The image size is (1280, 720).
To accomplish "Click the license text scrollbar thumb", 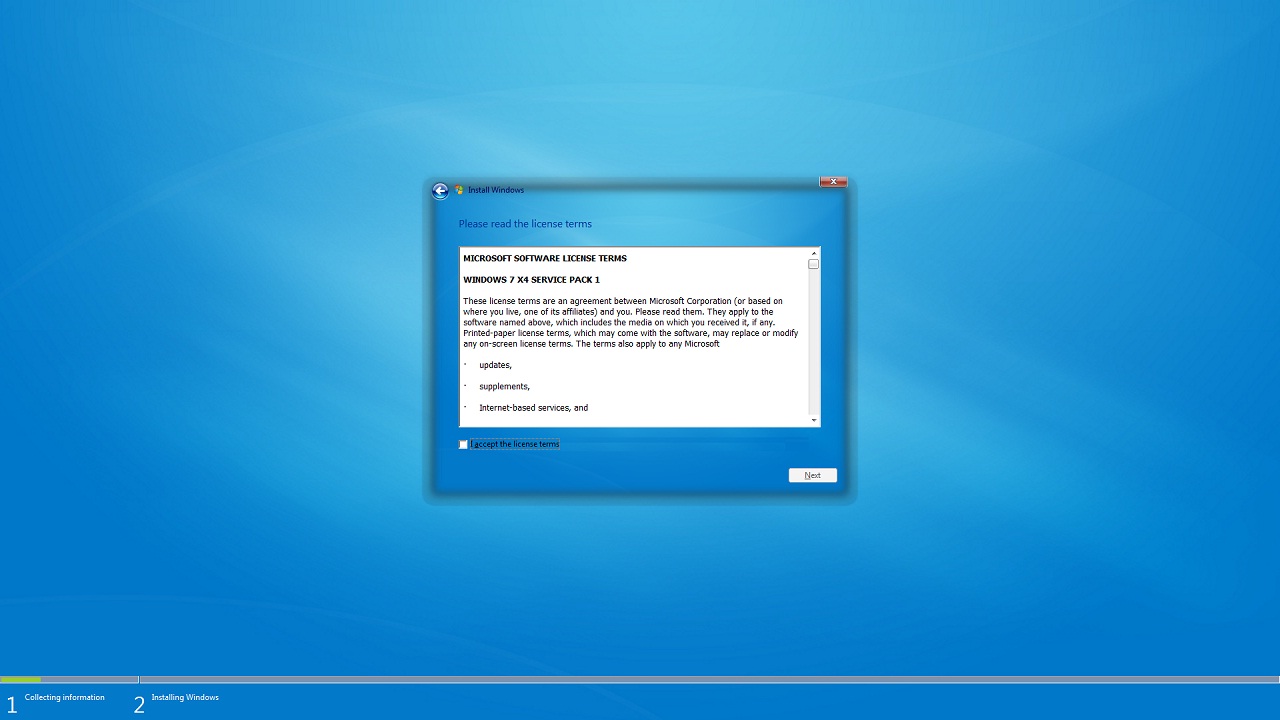I will point(813,264).
